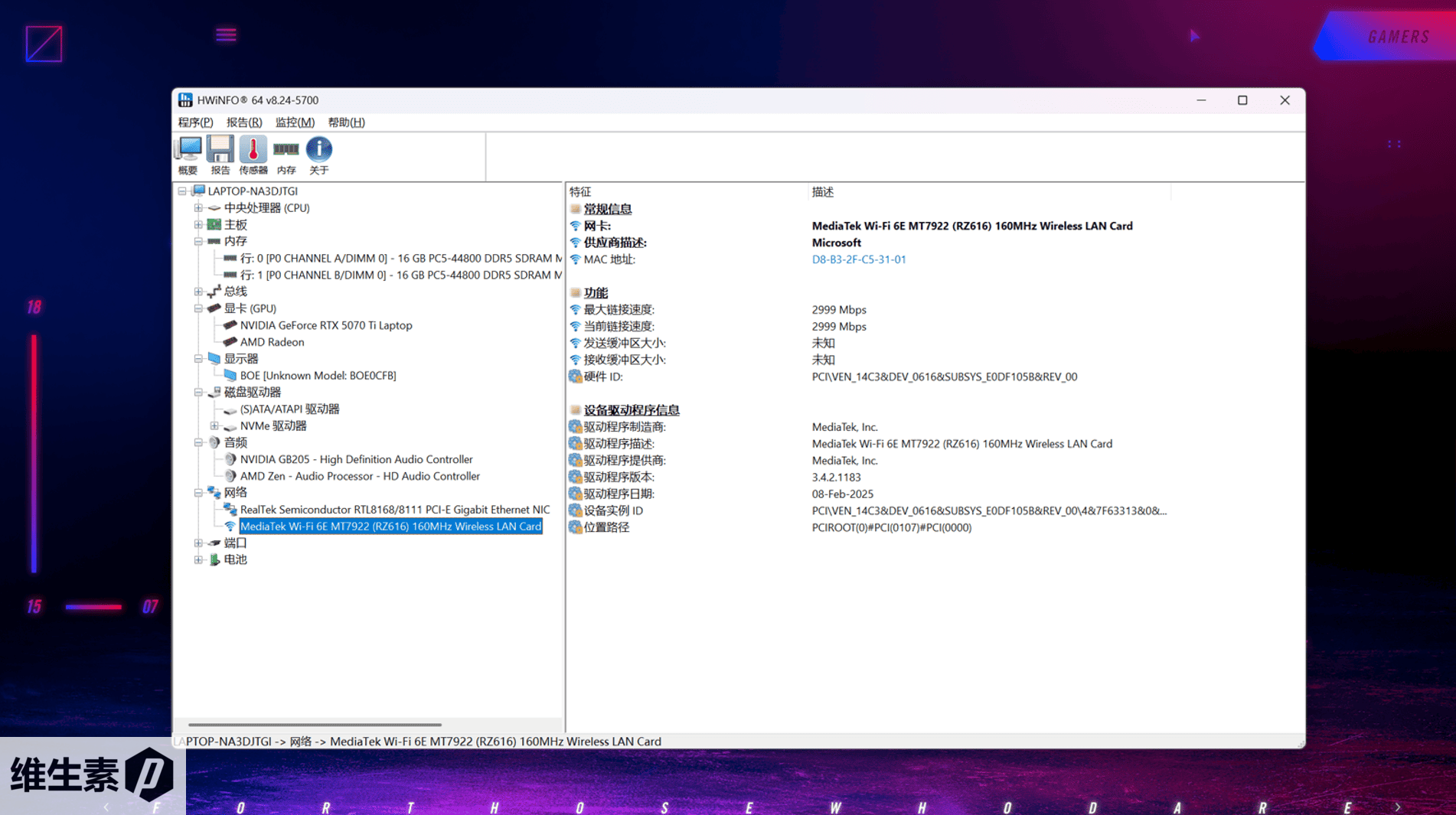Select the AMD Radeon GPU entry
Image resolution: width=1456 pixels, height=815 pixels.
[x=272, y=342]
